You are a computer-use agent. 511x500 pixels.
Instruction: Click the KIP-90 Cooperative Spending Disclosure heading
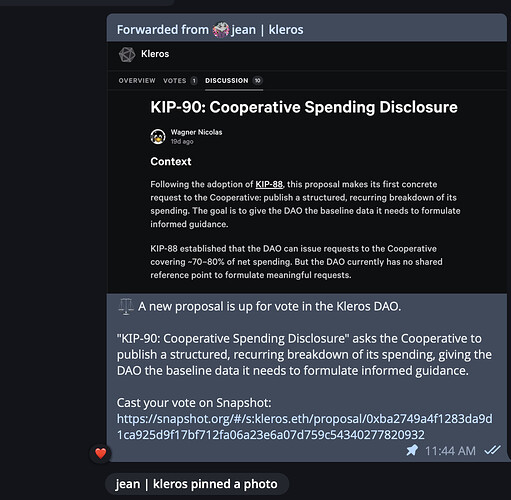coord(304,107)
